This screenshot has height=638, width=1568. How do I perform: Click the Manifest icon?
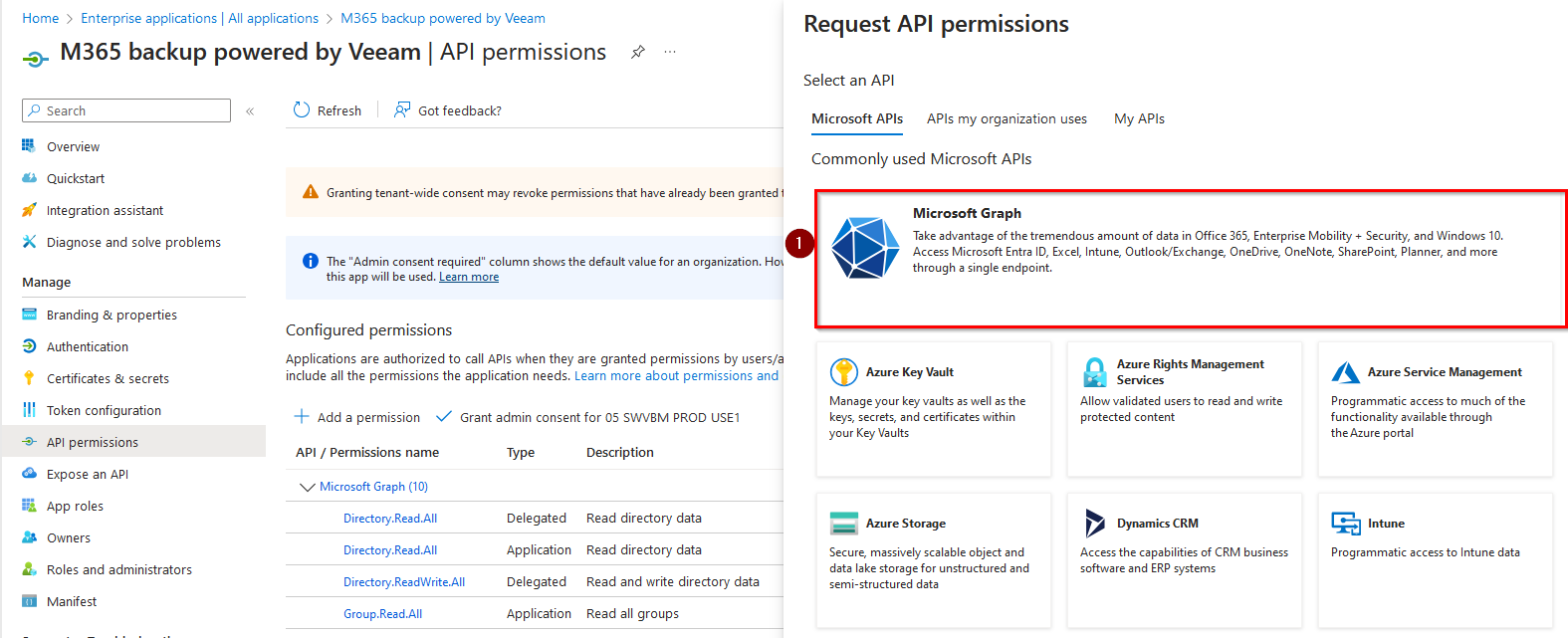click(x=29, y=601)
